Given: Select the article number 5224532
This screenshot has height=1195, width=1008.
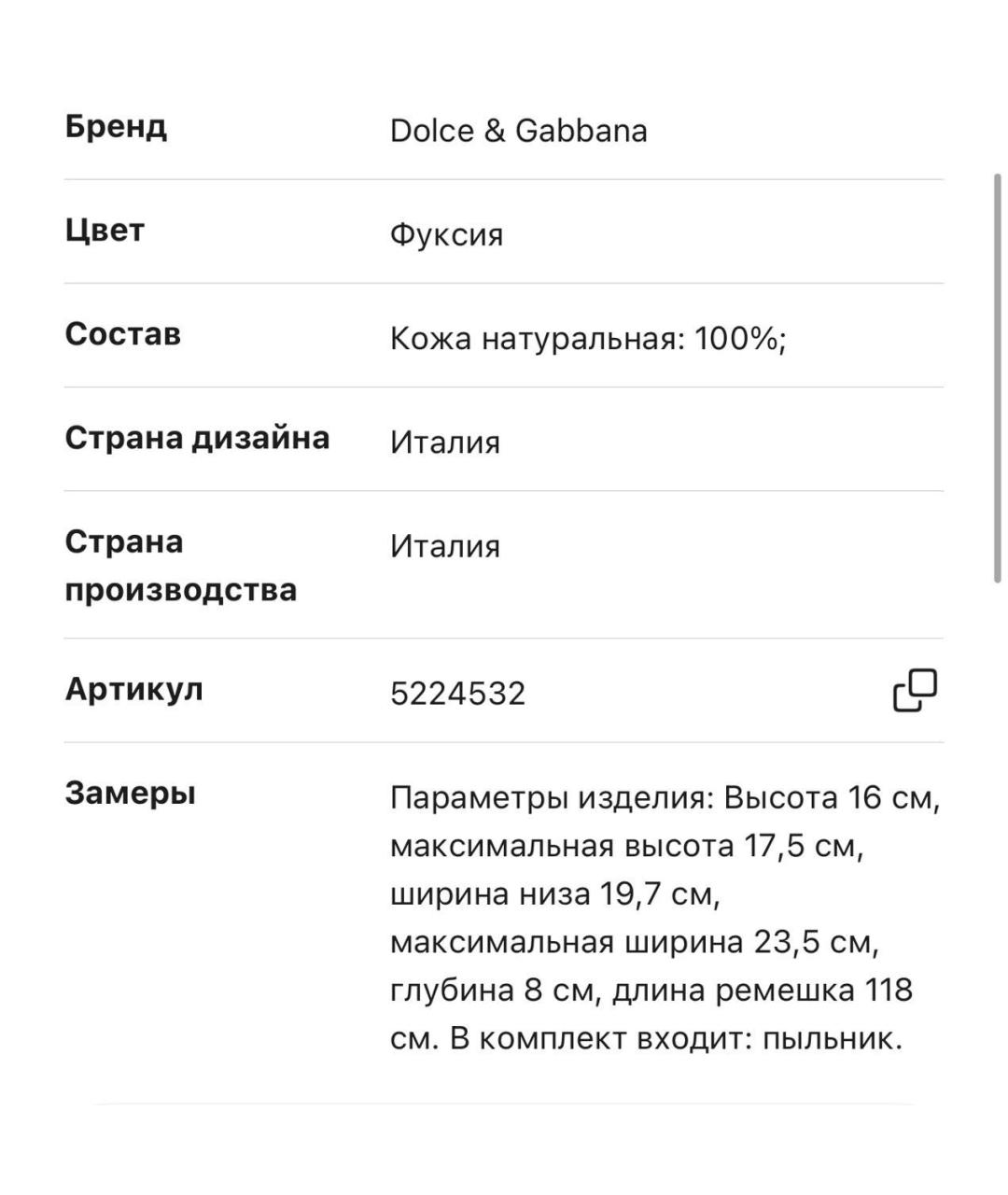Looking at the screenshot, I should 457,694.
